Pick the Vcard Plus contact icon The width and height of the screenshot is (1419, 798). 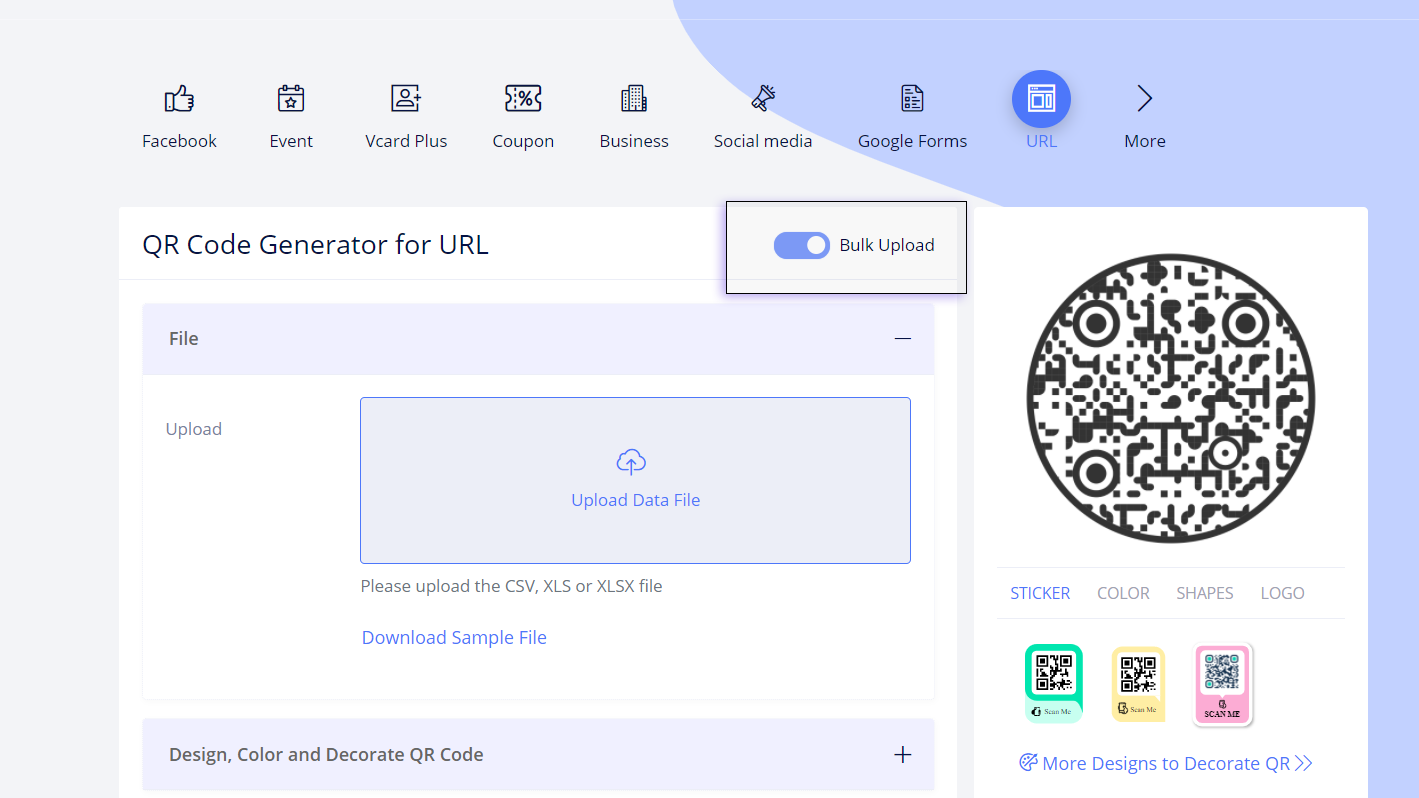click(x=406, y=99)
